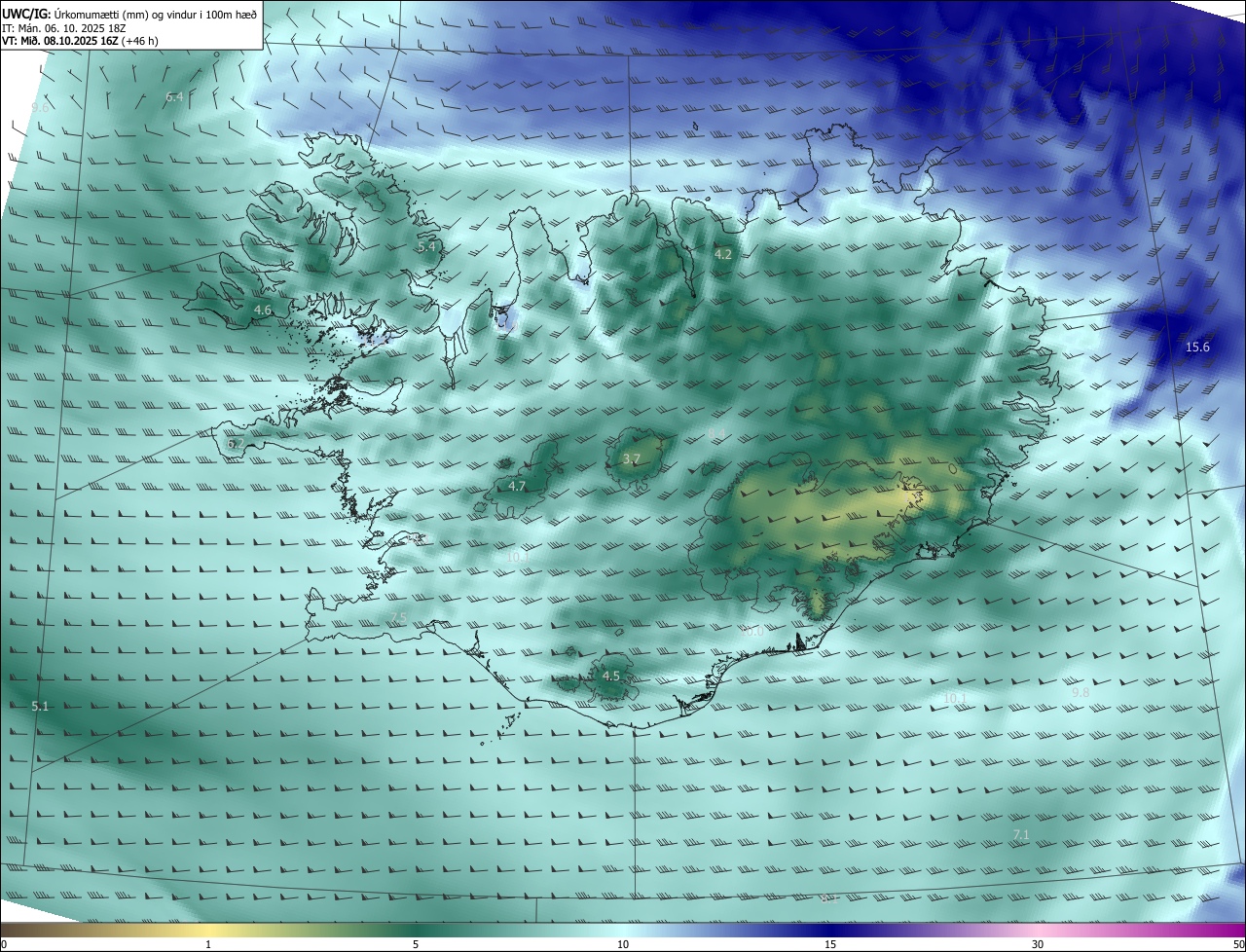Click the '5.4' value label in the Westfjords
Screen dimensions: 1246x952
(x=426, y=247)
